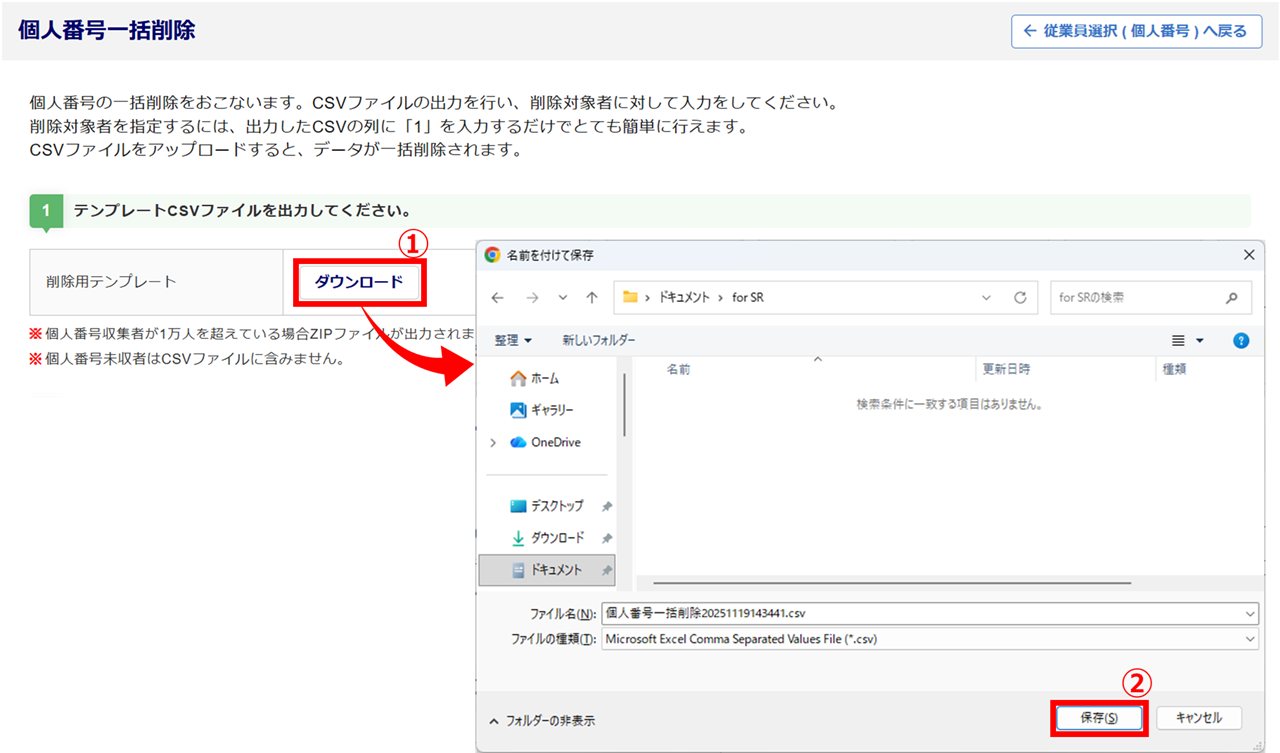Click the search magnifier icon
The image size is (1280, 753).
(1232, 298)
